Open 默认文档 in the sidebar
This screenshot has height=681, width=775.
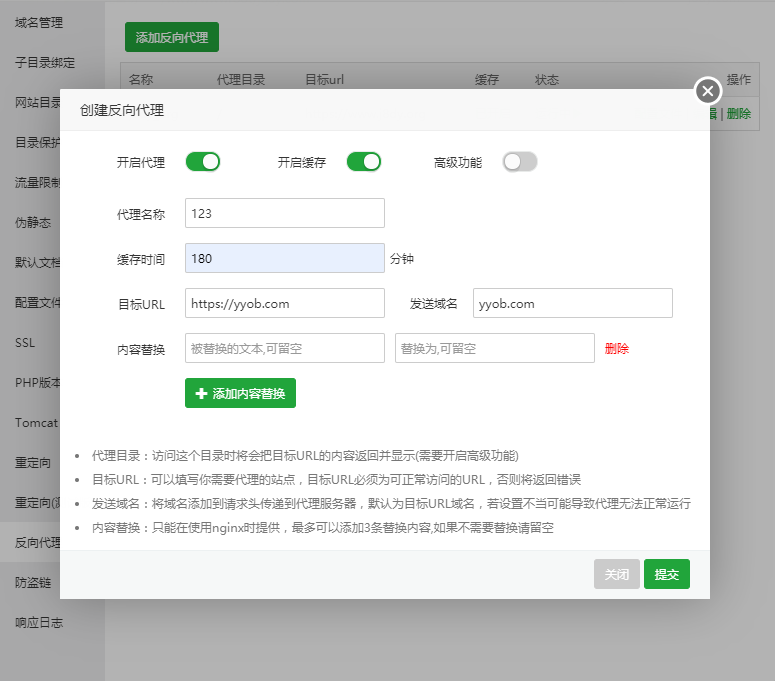(37, 262)
